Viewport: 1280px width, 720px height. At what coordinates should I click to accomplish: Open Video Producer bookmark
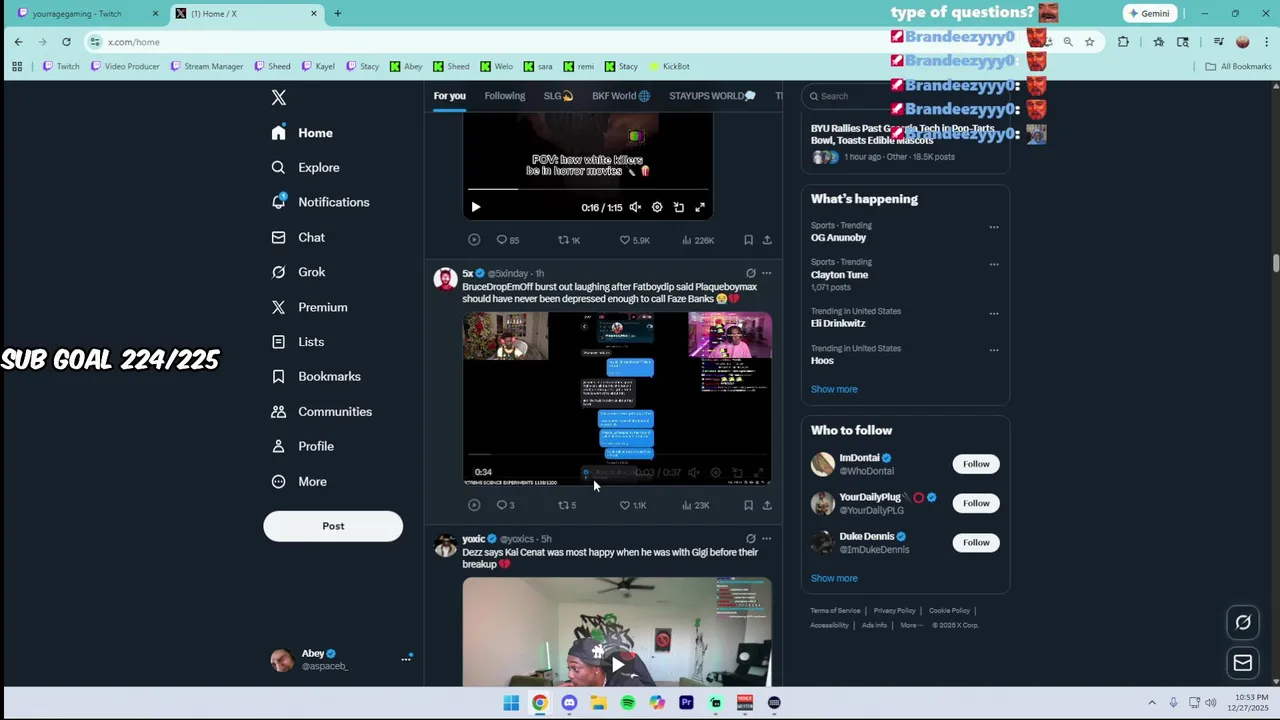click(x=125, y=66)
